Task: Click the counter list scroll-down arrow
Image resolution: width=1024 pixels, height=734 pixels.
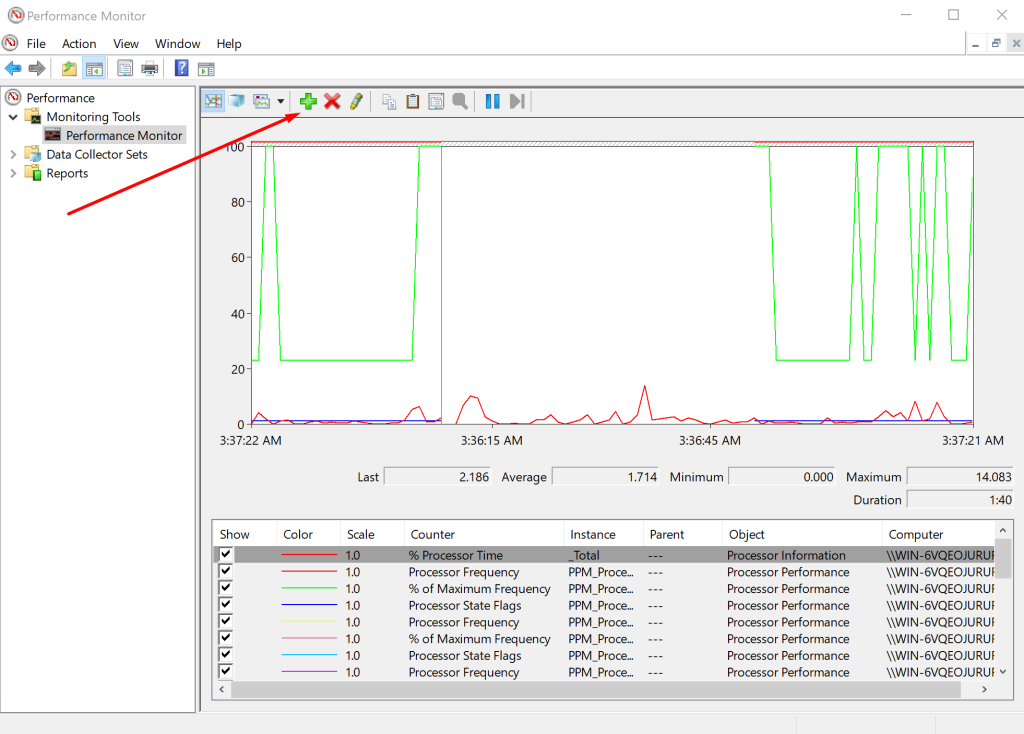Action: 1003,671
